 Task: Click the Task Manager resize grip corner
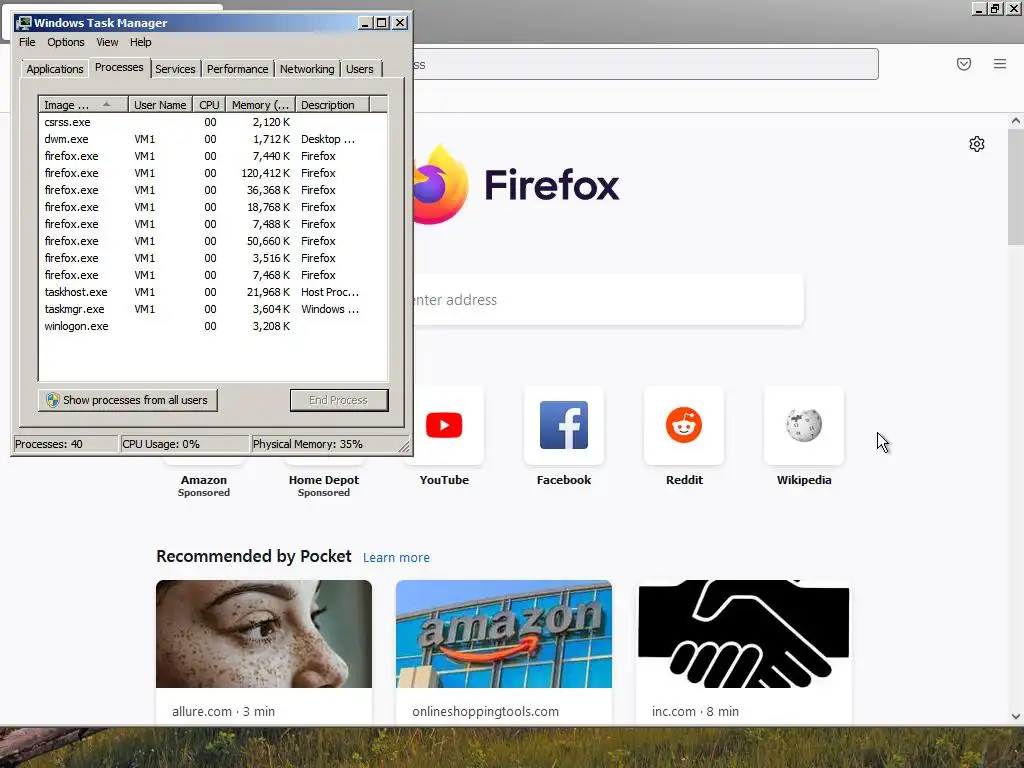404,447
